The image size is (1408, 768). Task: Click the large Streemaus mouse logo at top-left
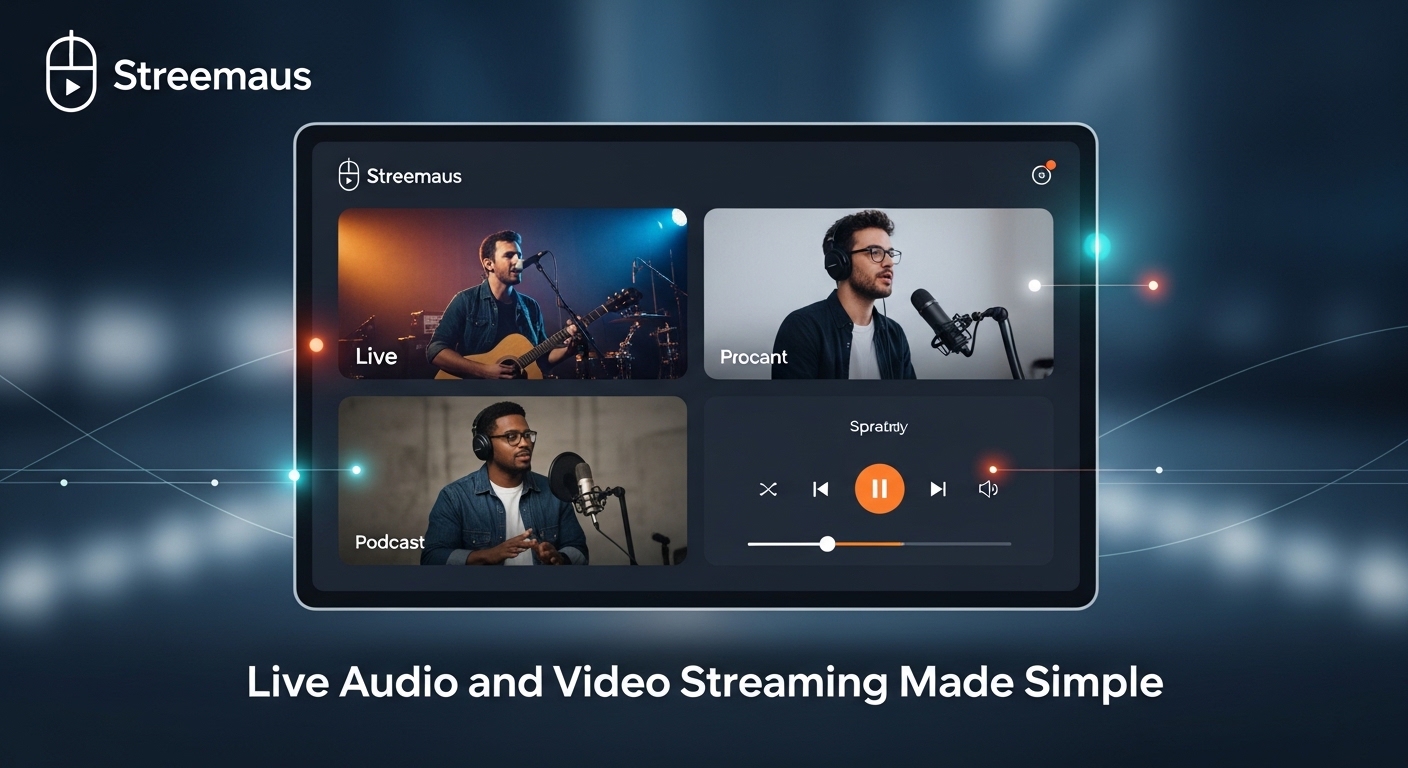(x=71, y=71)
